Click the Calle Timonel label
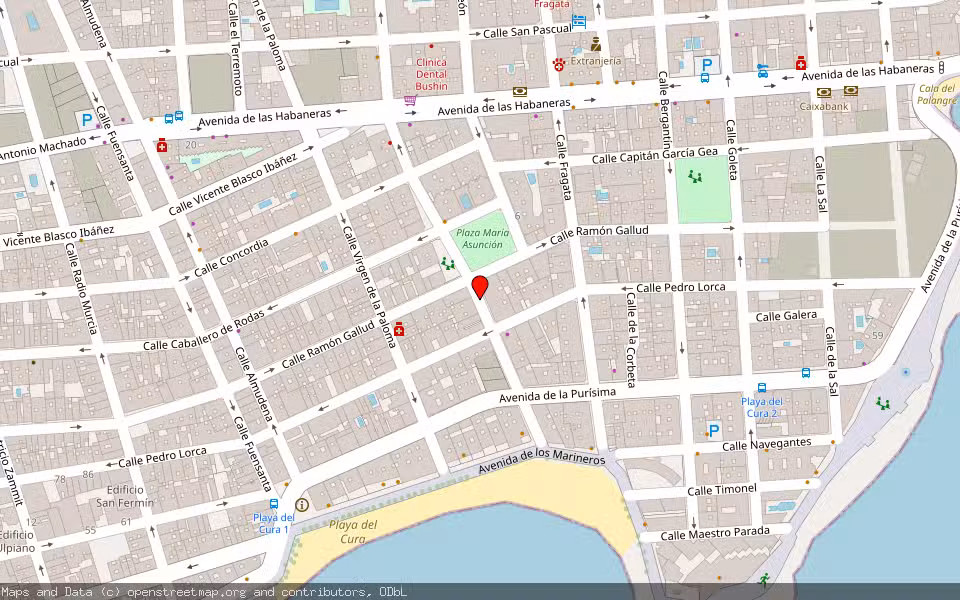The width and height of the screenshot is (960, 600). (x=722, y=490)
